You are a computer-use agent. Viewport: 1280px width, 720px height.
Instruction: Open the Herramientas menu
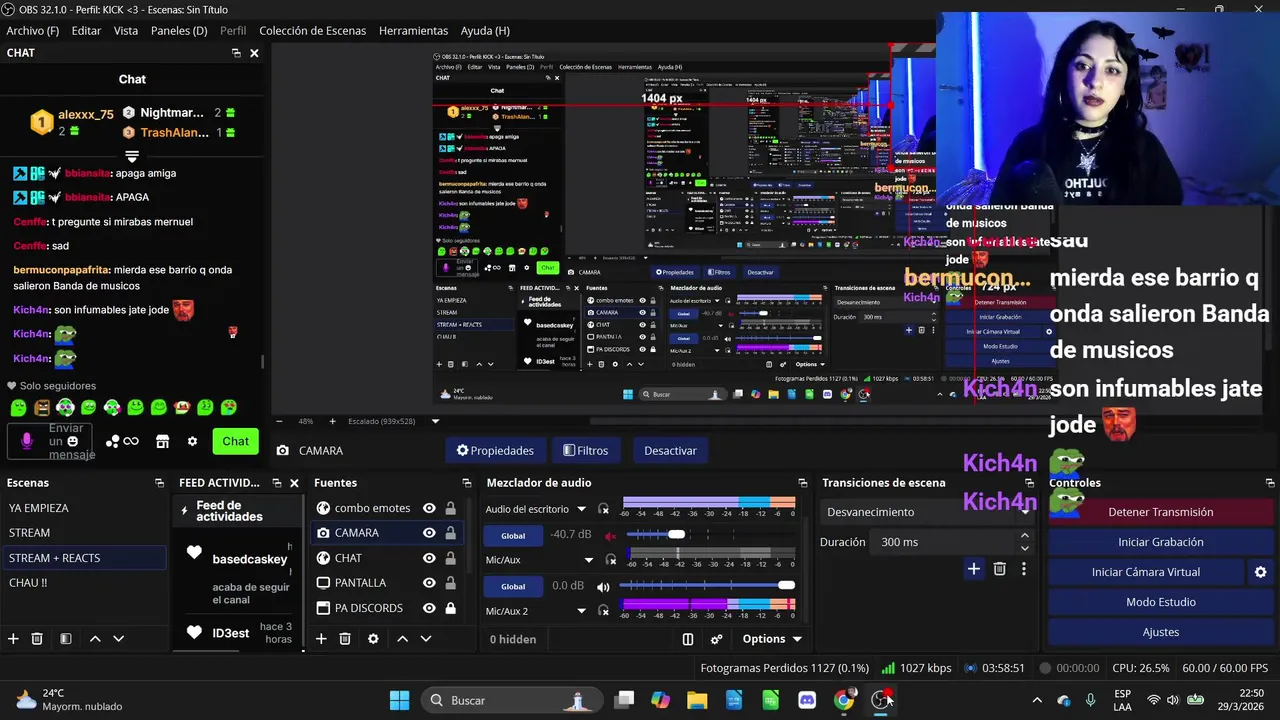tap(413, 31)
